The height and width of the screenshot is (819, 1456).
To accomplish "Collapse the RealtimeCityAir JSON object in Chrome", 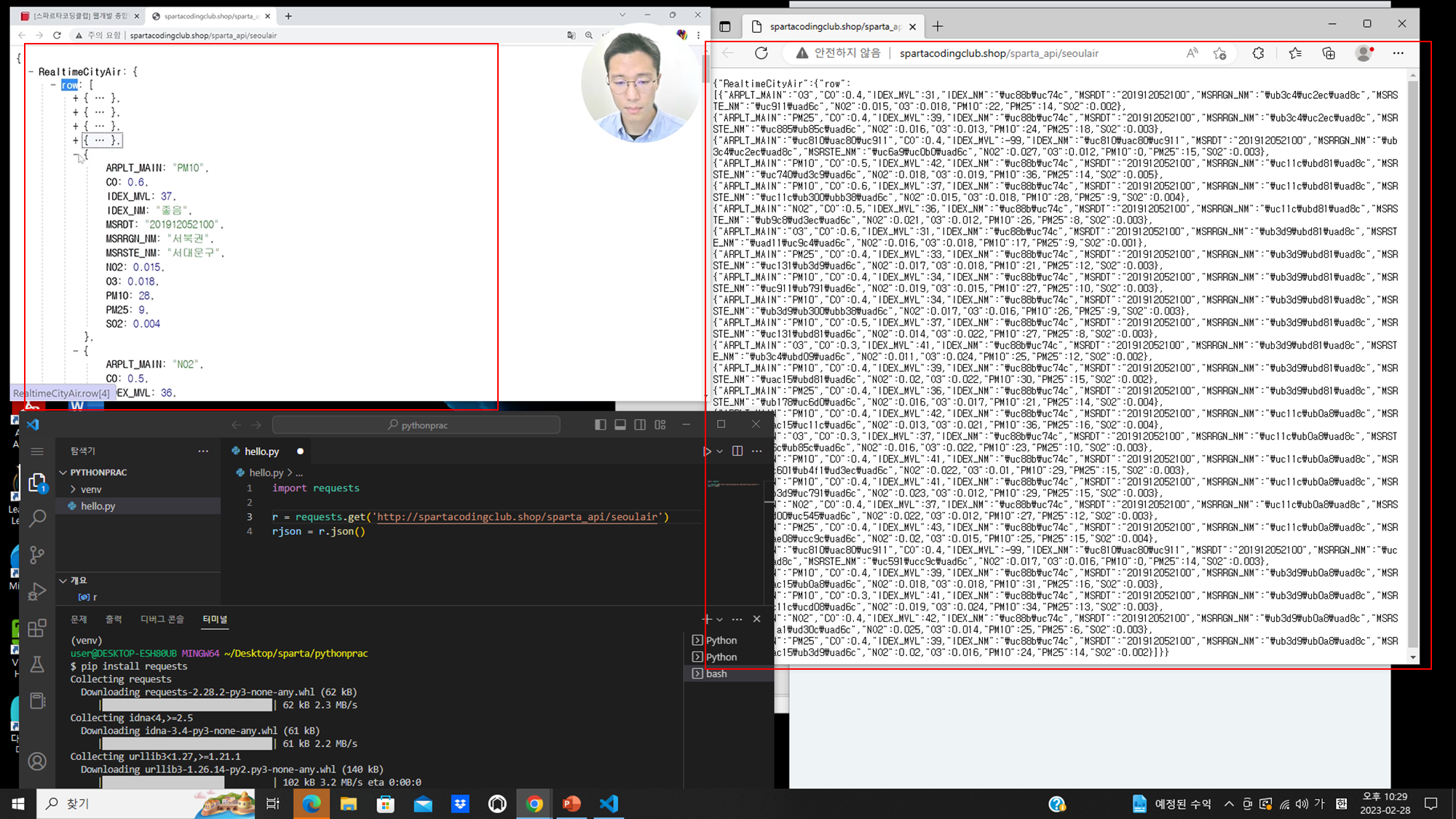I will click(x=31, y=71).
